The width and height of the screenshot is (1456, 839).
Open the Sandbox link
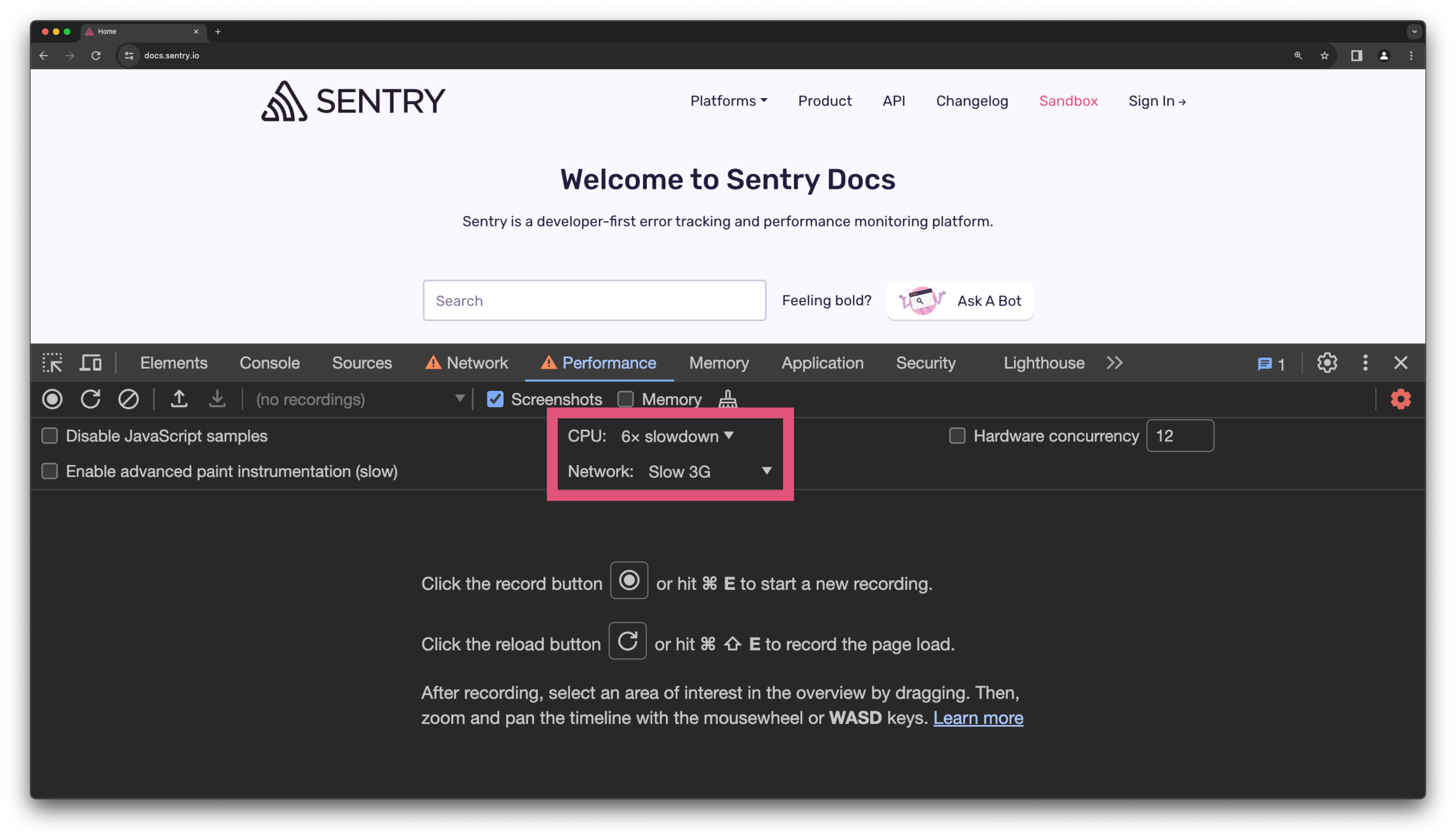[1068, 101]
